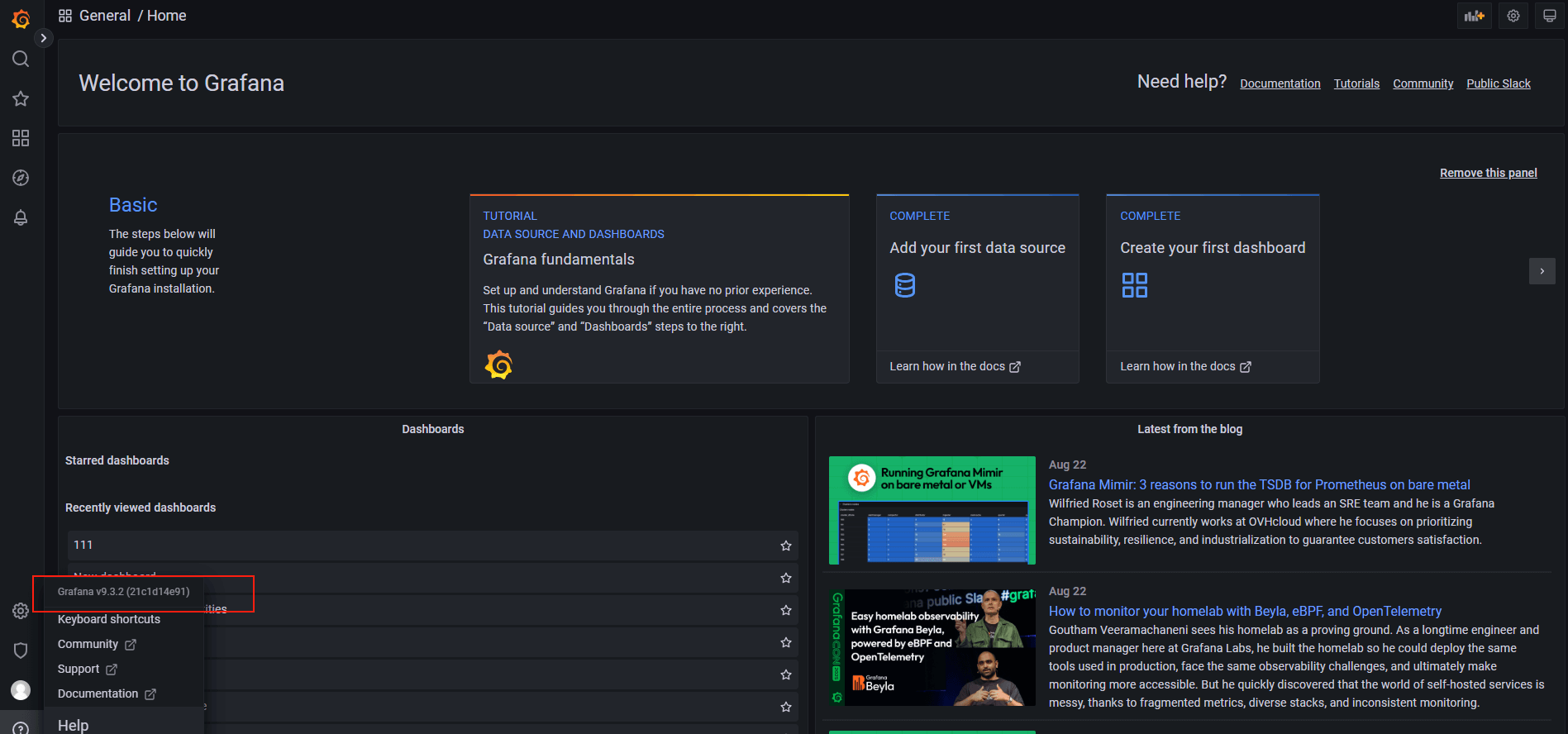The image size is (1568, 734).
Task: Open Grafana Mimir 3 reasons blog post
Action: click(1260, 484)
